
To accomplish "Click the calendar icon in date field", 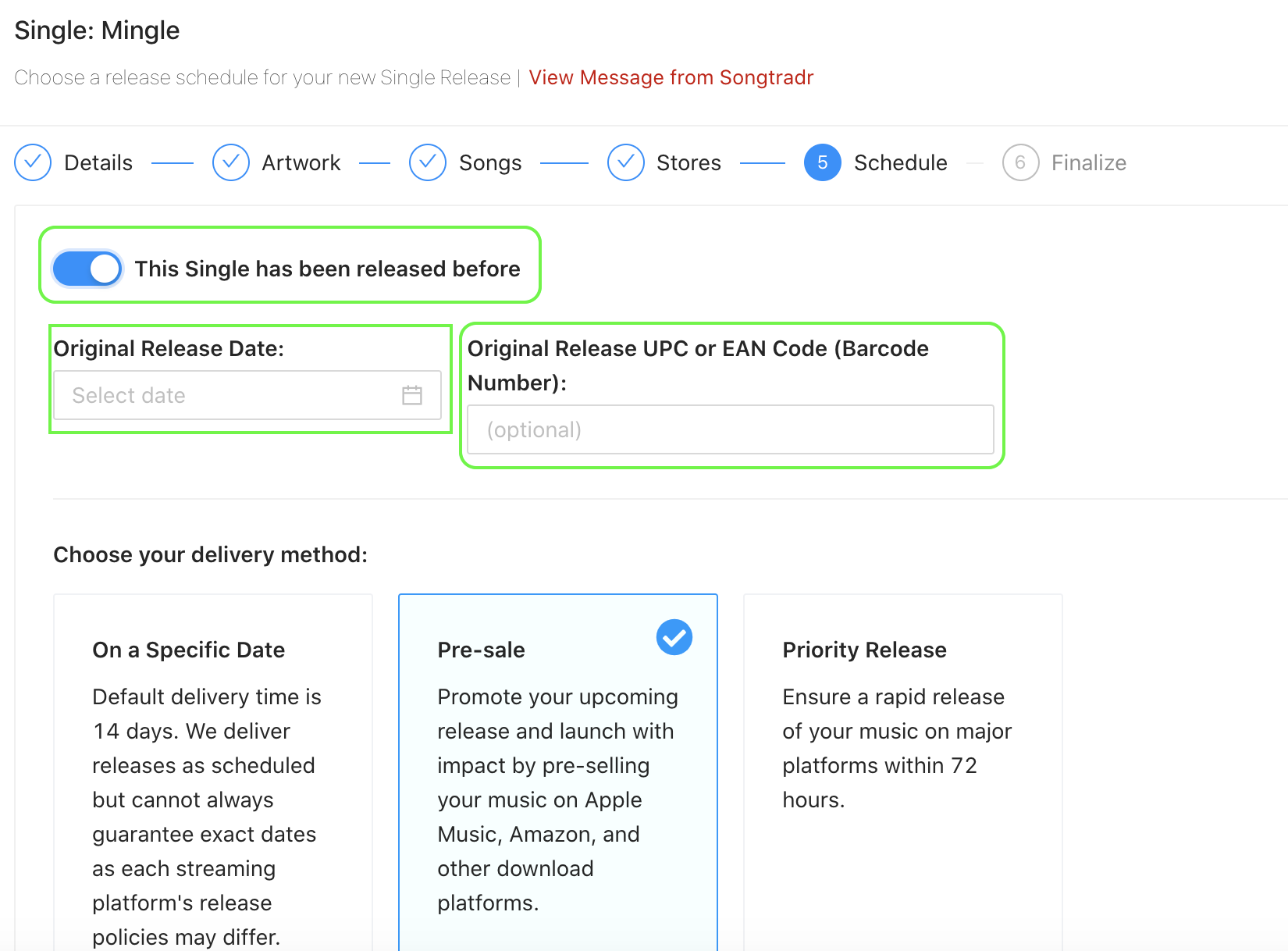I will [412, 395].
